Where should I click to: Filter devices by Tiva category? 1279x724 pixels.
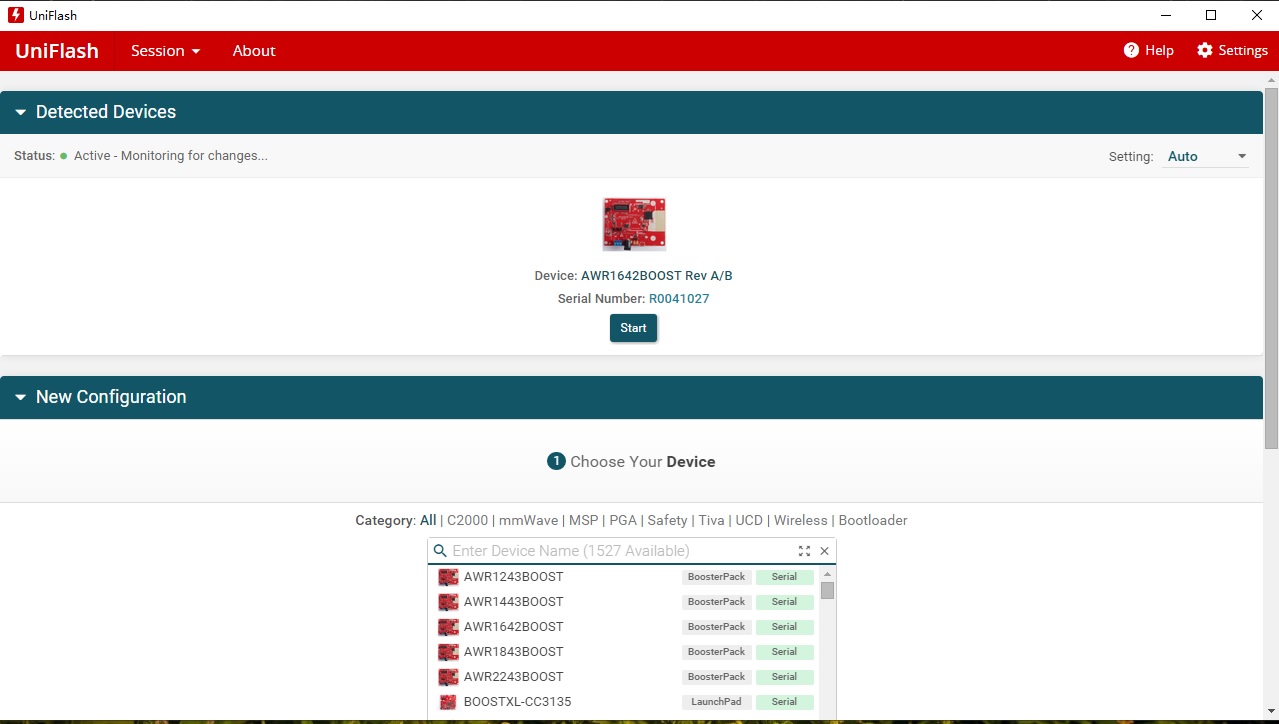point(711,520)
